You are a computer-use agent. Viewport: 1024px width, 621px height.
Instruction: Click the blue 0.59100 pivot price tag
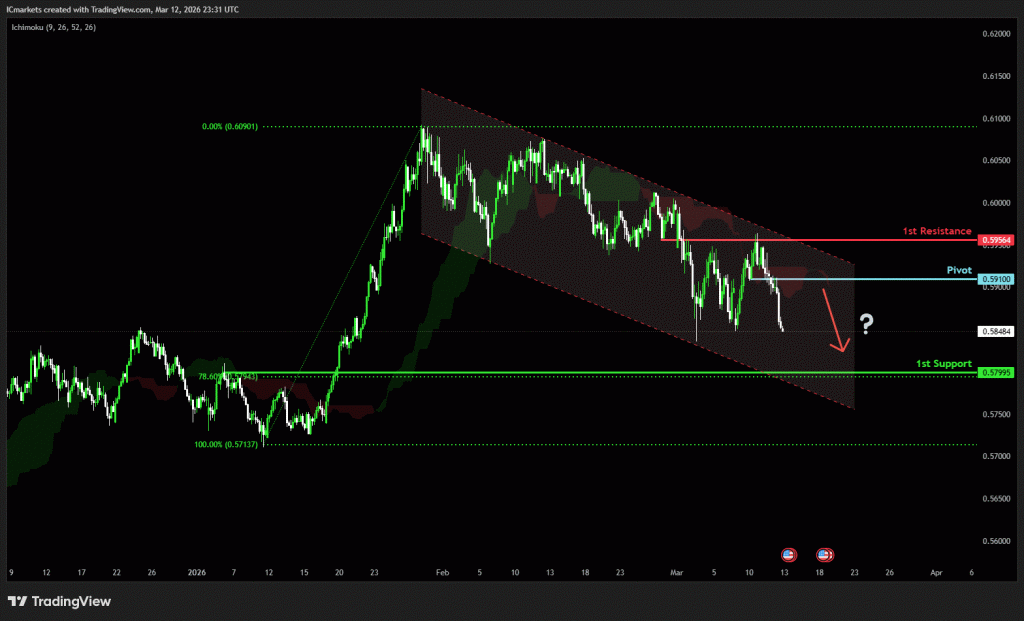[x=996, y=279]
